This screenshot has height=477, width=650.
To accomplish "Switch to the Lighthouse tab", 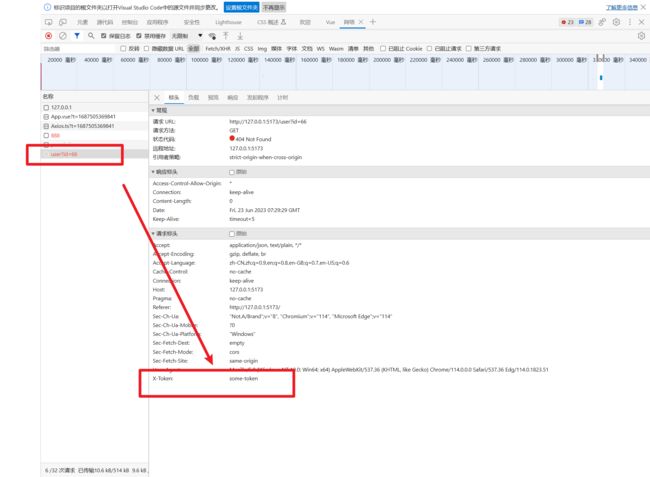I will tap(228, 22).
